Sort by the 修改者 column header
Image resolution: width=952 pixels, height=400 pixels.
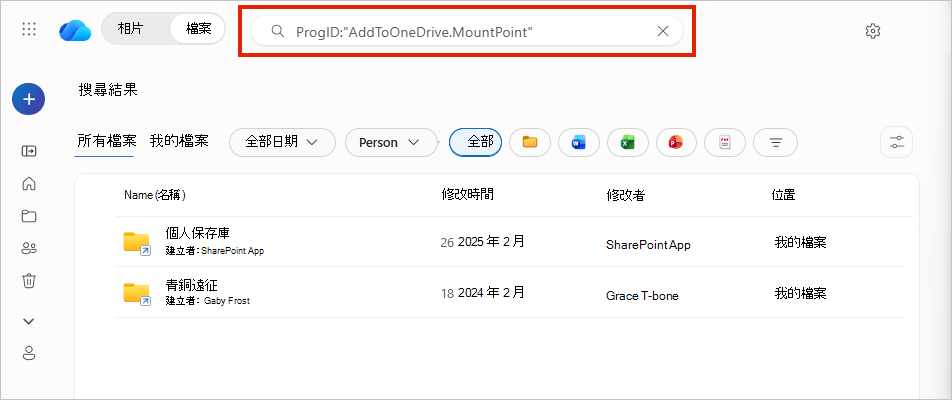(625, 195)
